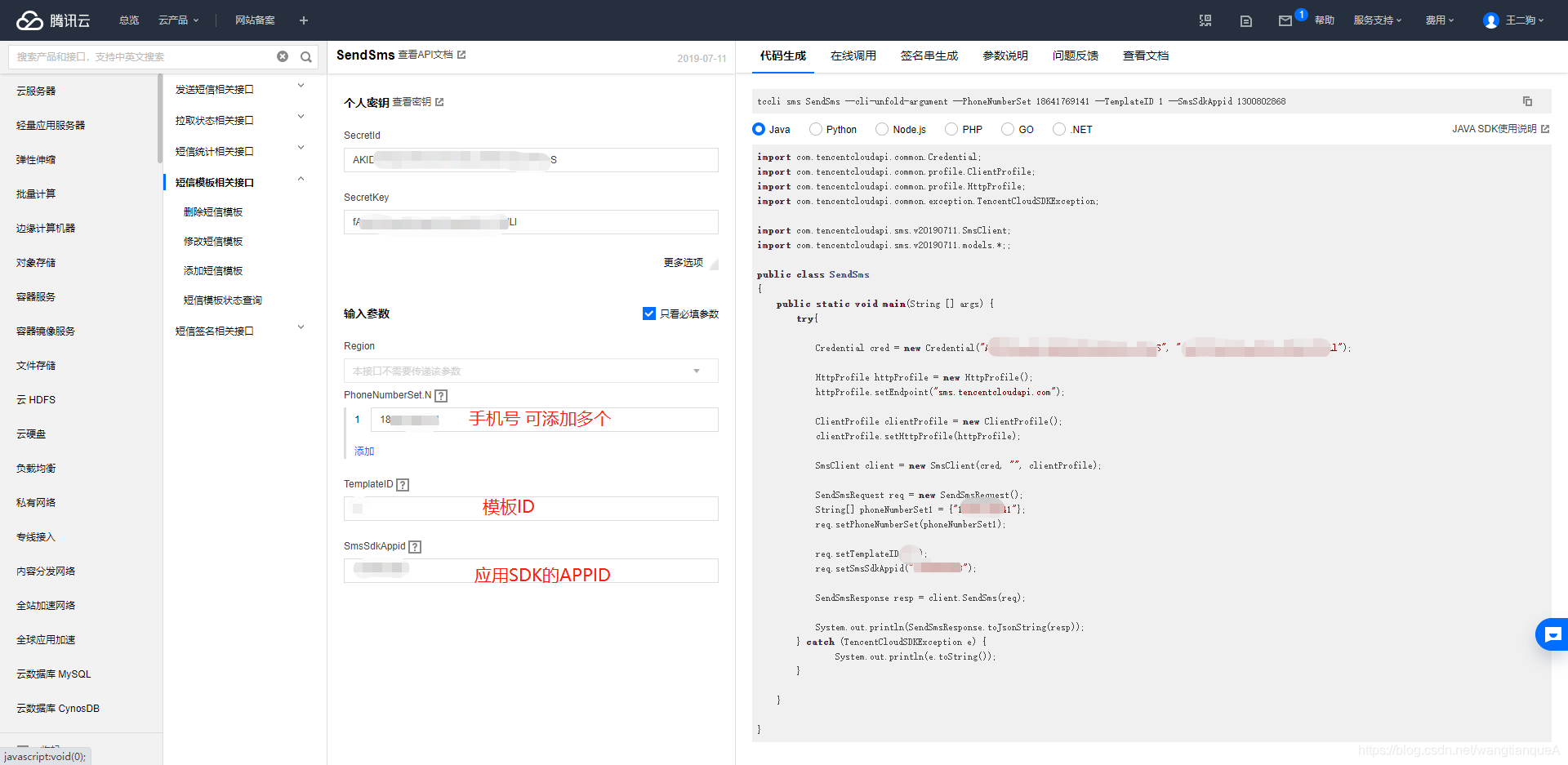Open the external link icon beside 查看API文档

[461, 55]
